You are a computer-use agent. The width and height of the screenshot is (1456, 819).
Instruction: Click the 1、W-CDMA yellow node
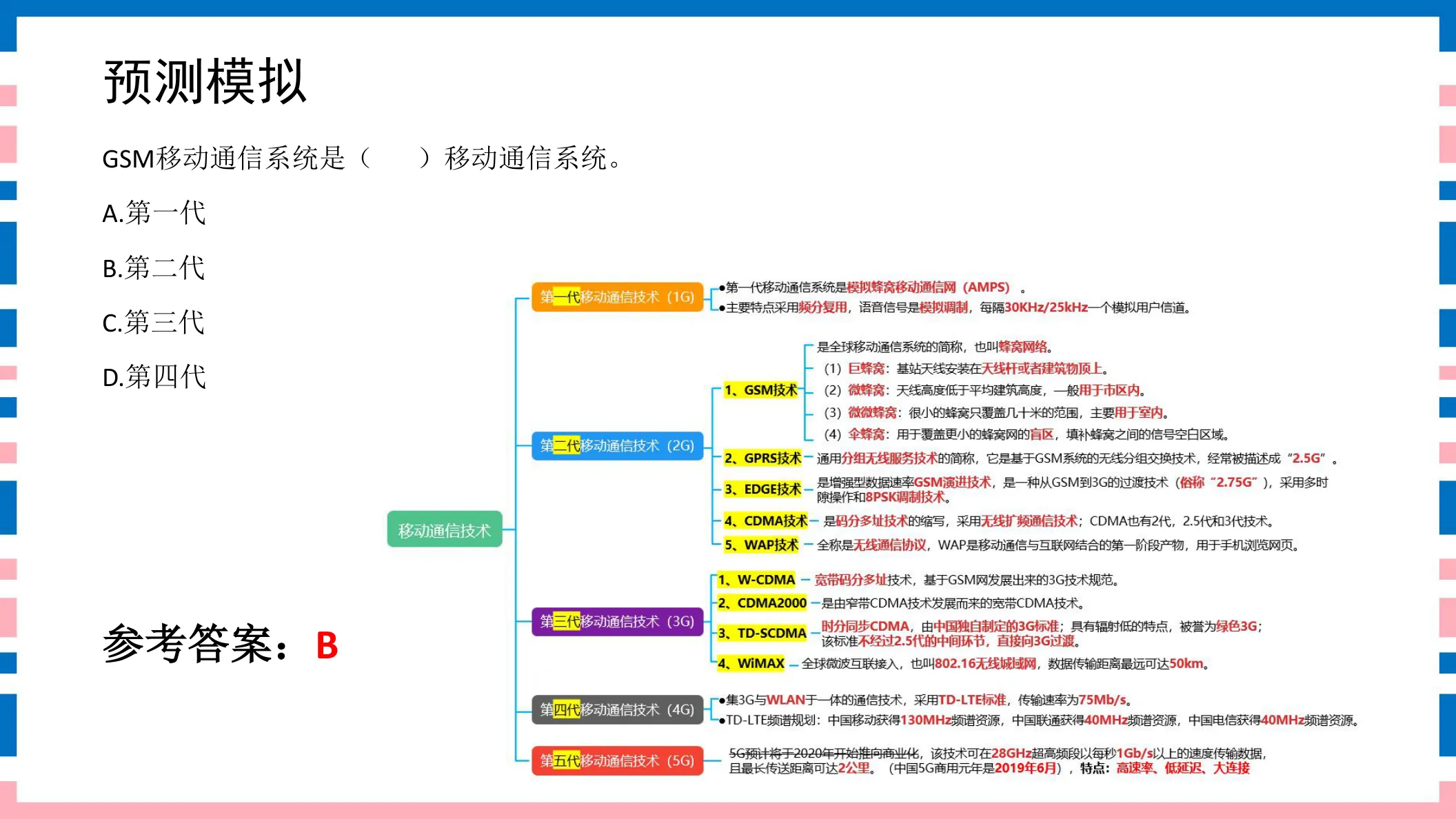point(756,580)
